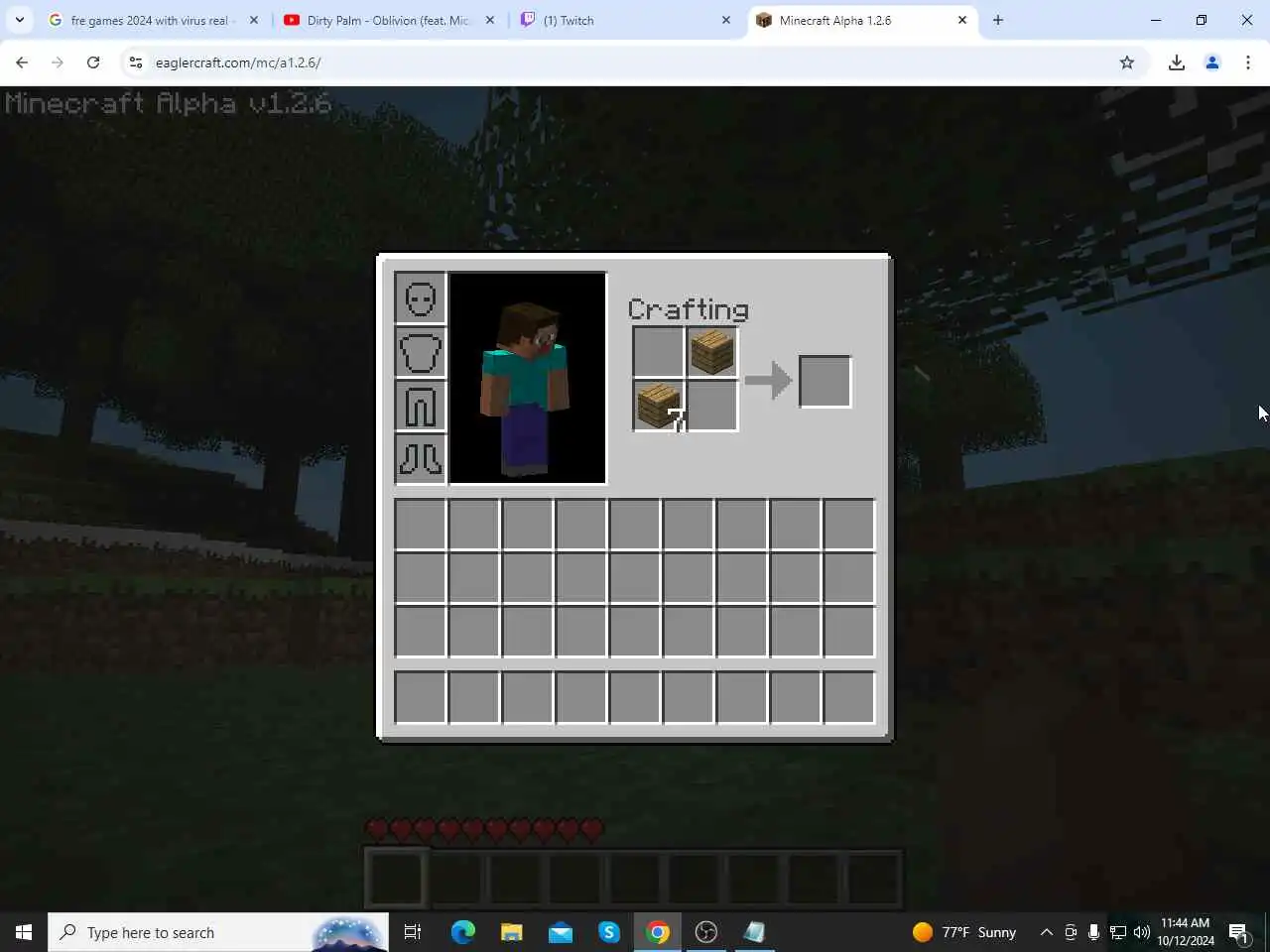Open the clock showing 11:44 AM

tap(1186, 932)
